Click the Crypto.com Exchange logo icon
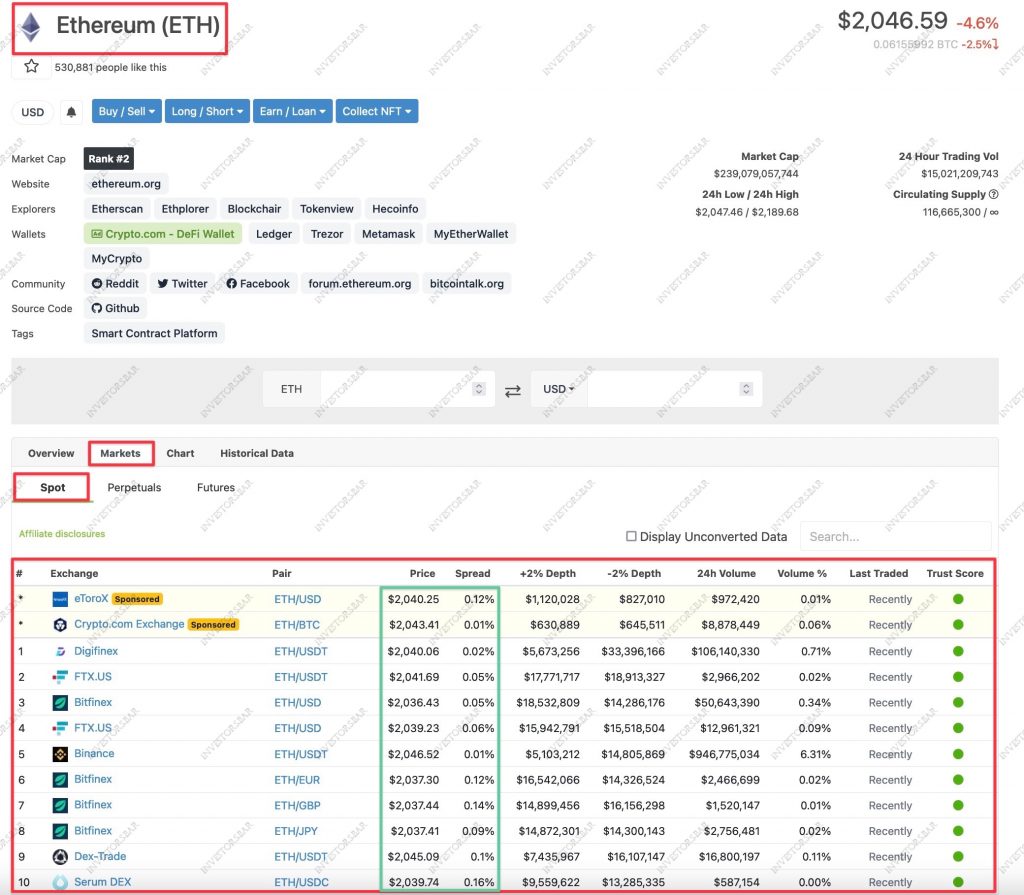This screenshot has height=895, width=1024. point(60,625)
